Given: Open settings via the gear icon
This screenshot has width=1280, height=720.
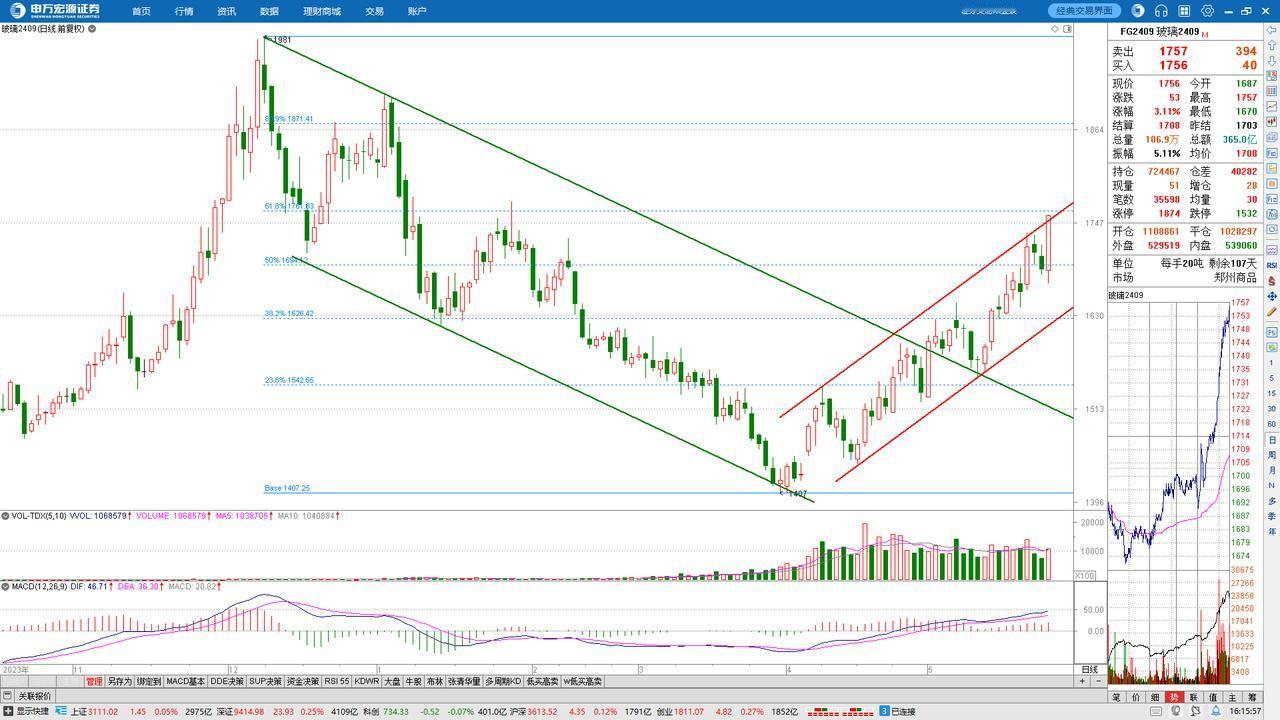Looking at the screenshot, I should 1208,10.
